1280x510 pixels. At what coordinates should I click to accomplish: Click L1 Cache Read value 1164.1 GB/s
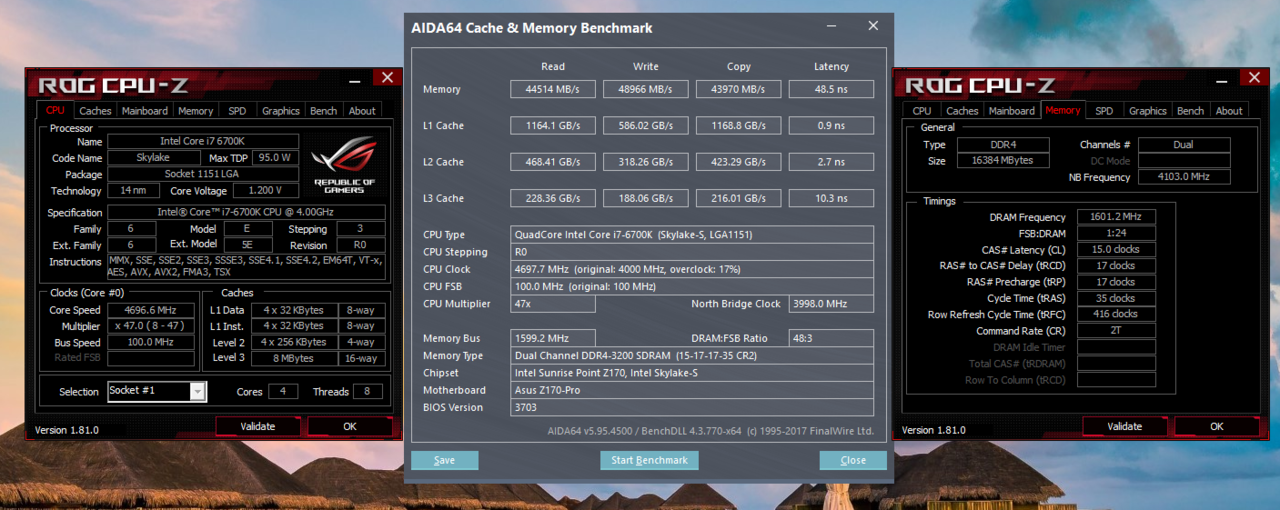(553, 126)
